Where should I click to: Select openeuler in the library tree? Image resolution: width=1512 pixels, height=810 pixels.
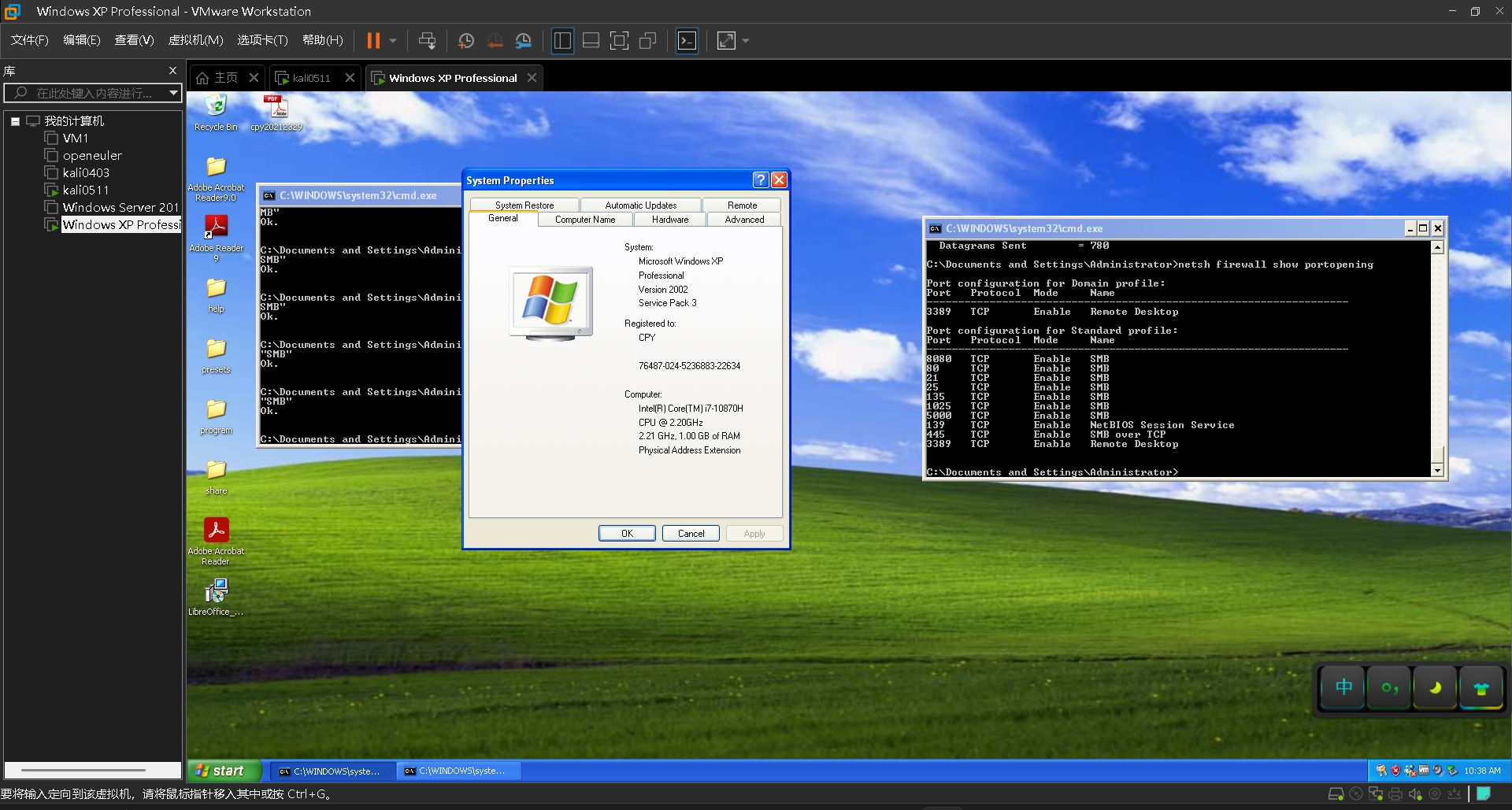point(92,156)
